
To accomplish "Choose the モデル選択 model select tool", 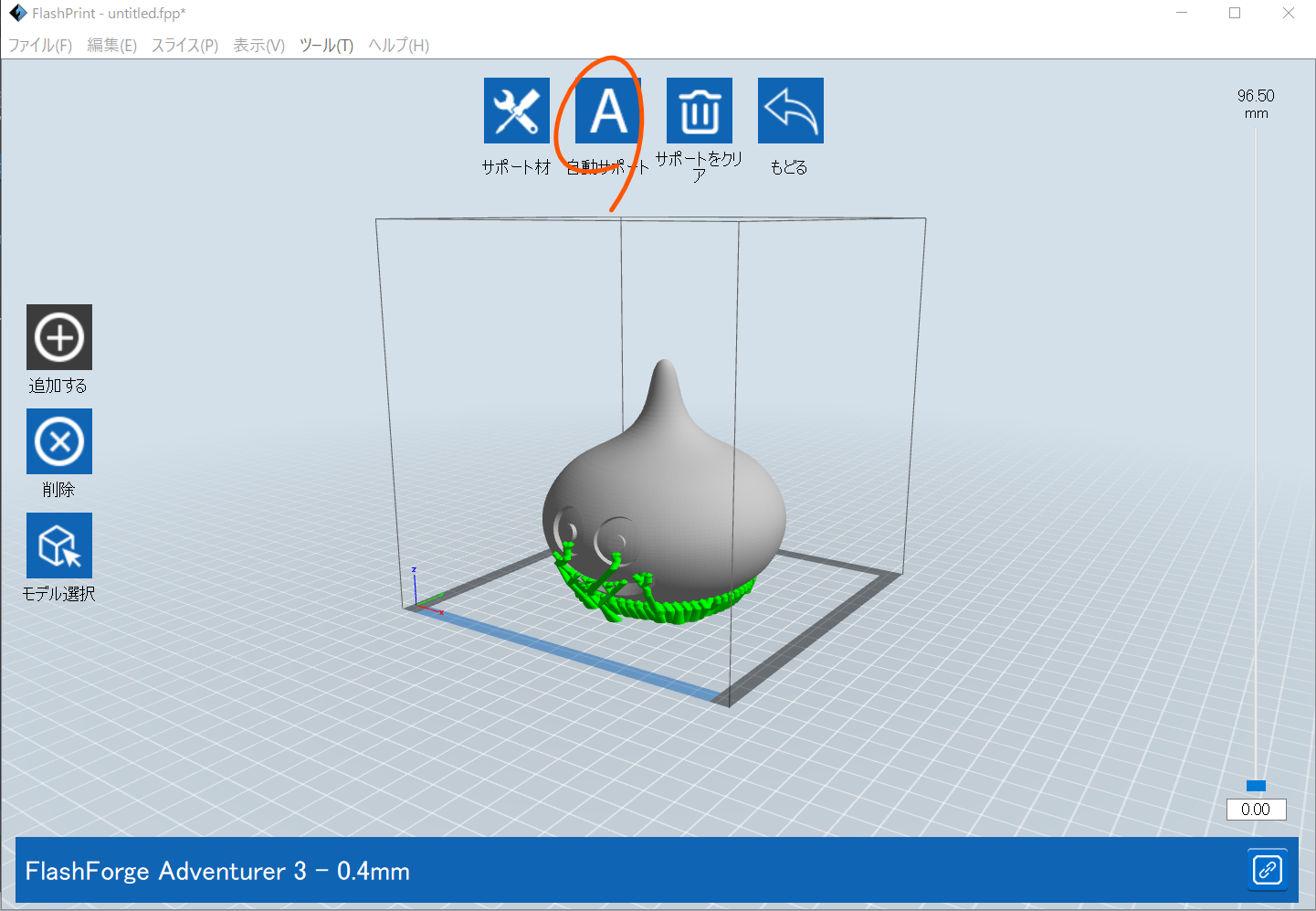I will (59, 546).
